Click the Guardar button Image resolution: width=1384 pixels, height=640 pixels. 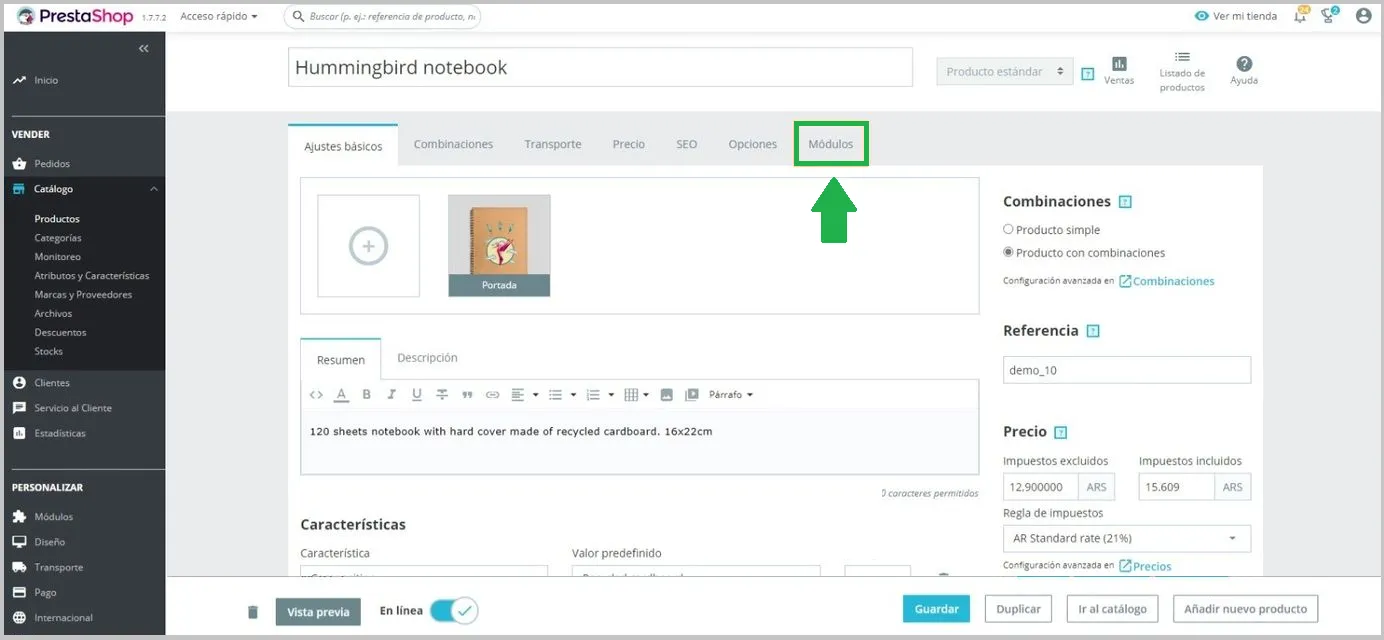(x=937, y=609)
